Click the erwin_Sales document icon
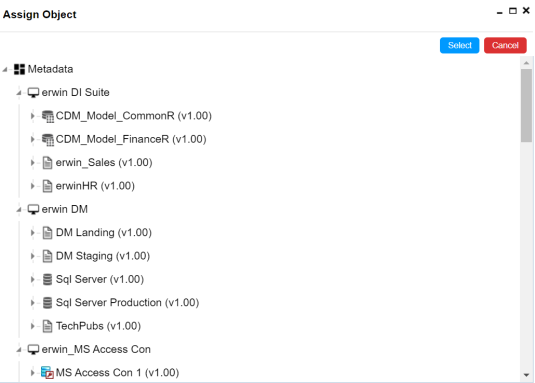 click(x=47, y=163)
